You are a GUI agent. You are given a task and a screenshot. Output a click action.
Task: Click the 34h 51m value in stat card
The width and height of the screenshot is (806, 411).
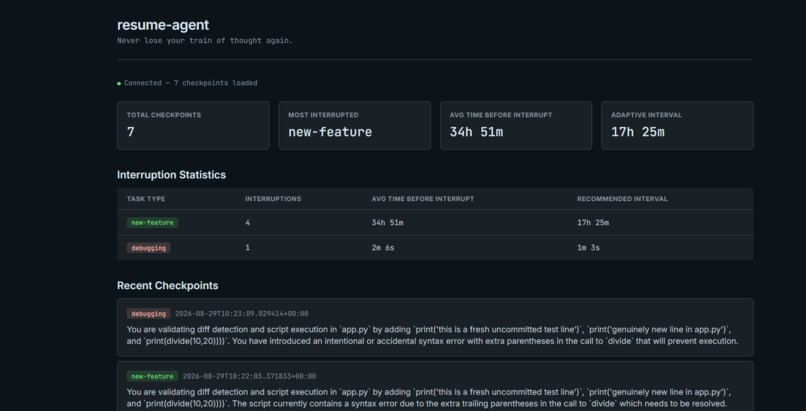[x=477, y=132]
